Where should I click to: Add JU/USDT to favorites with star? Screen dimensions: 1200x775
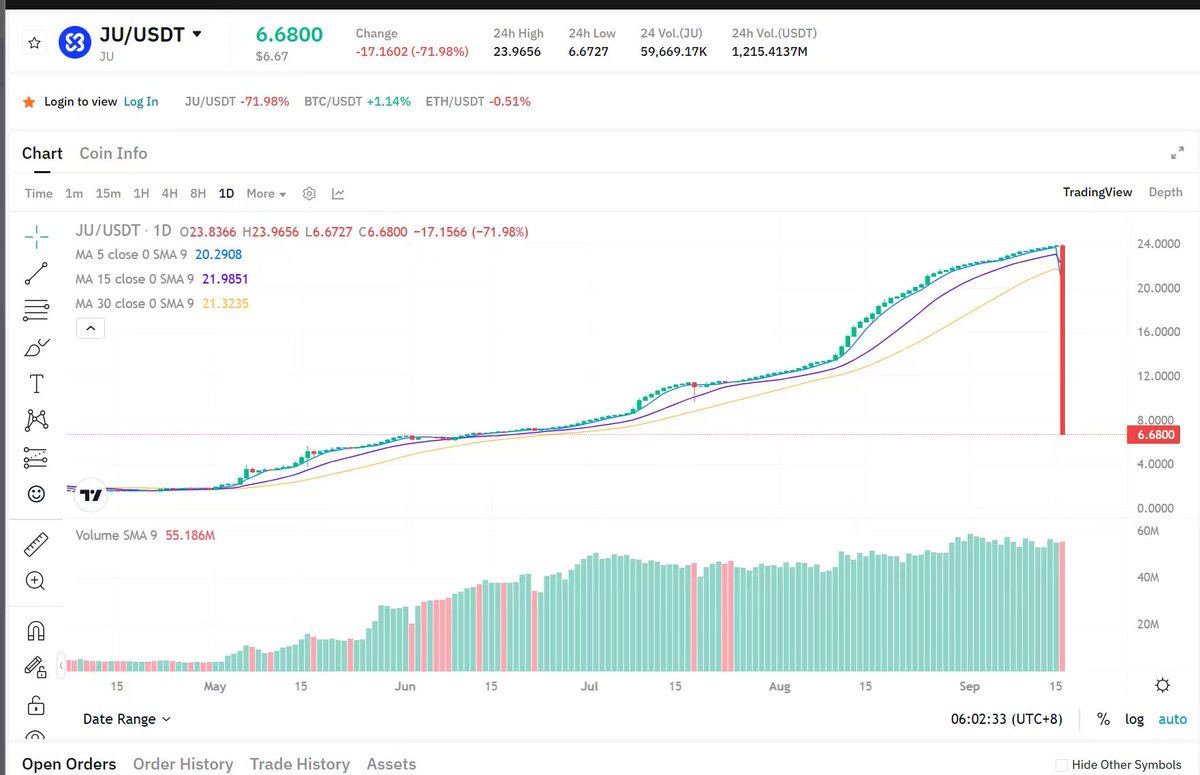tap(34, 43)
